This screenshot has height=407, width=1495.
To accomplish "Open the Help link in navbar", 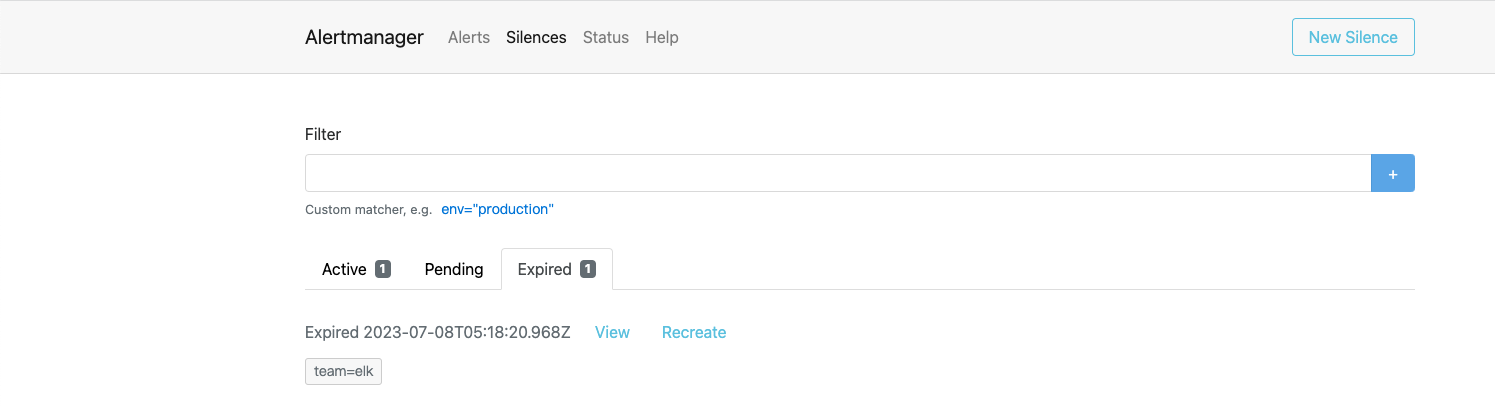I will pos(662,37).
